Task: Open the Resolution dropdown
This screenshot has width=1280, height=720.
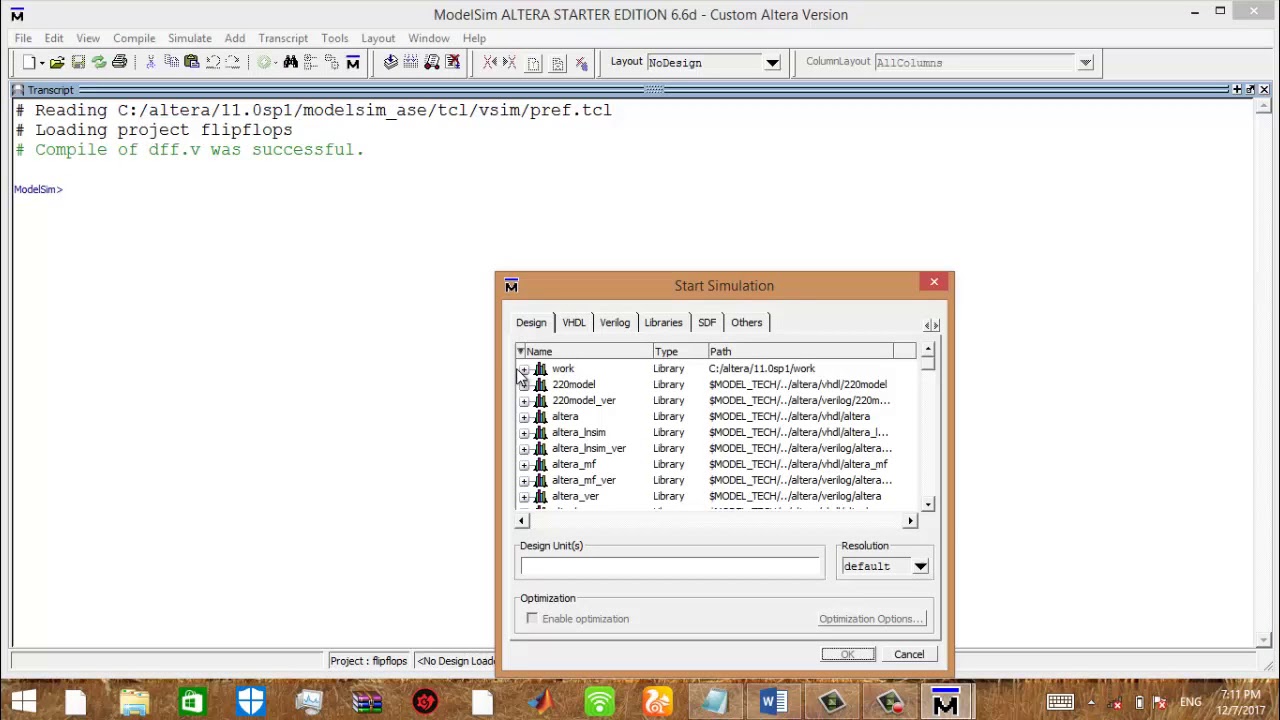Action: (x=920, y=566)
